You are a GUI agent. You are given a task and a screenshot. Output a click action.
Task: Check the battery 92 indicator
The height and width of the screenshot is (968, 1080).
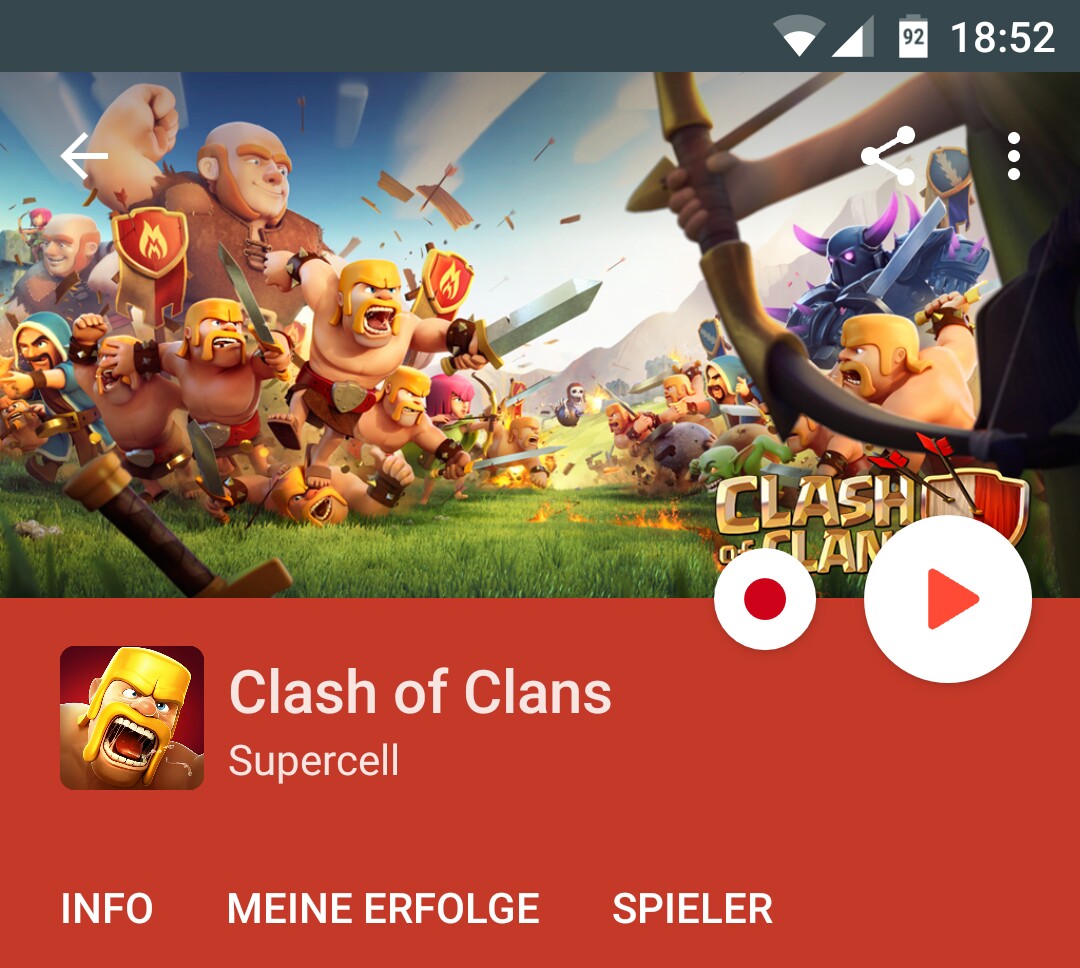pos(913,35)
